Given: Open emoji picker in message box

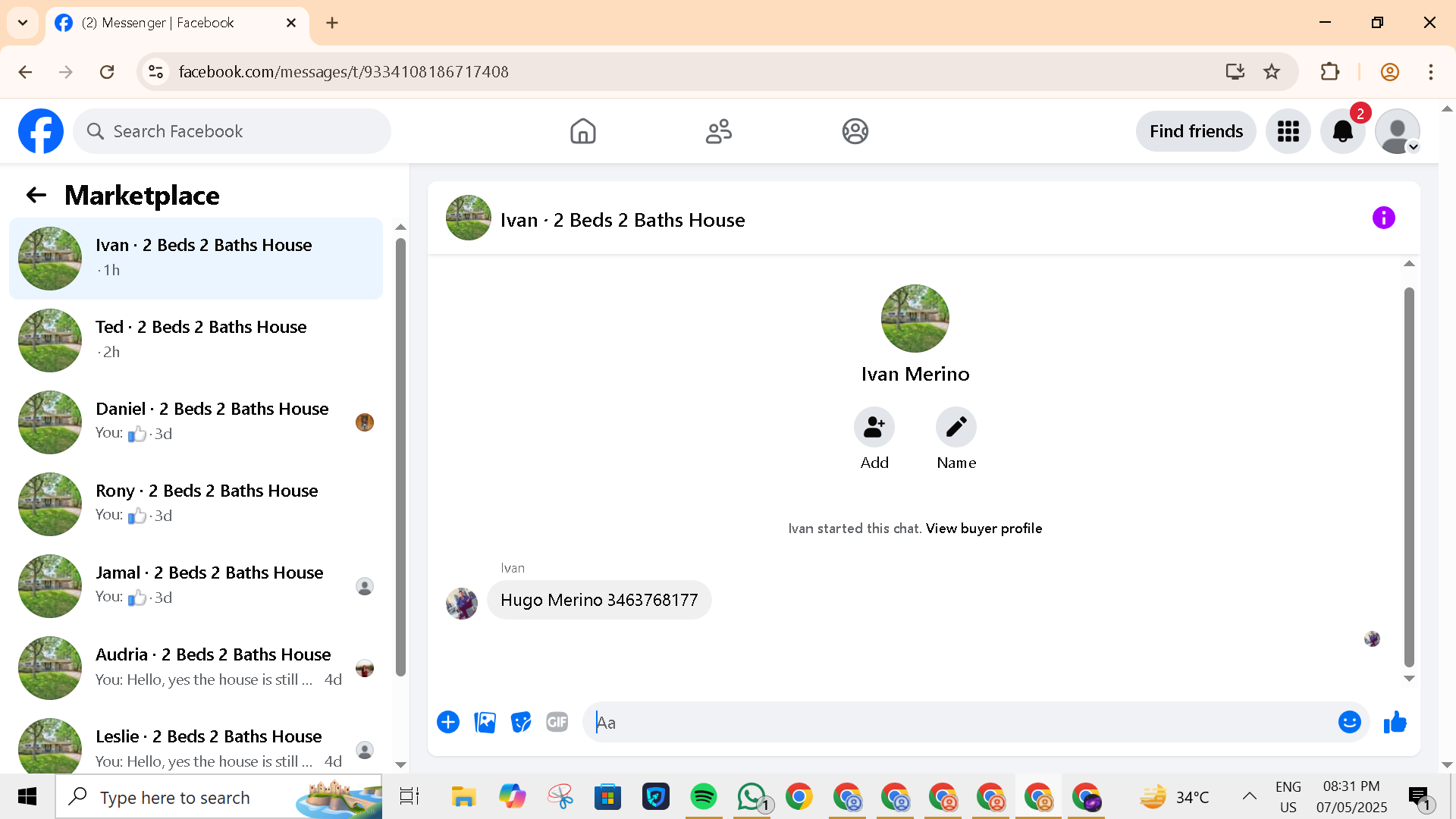Looking at the screenshot, I should [1349, 722].
